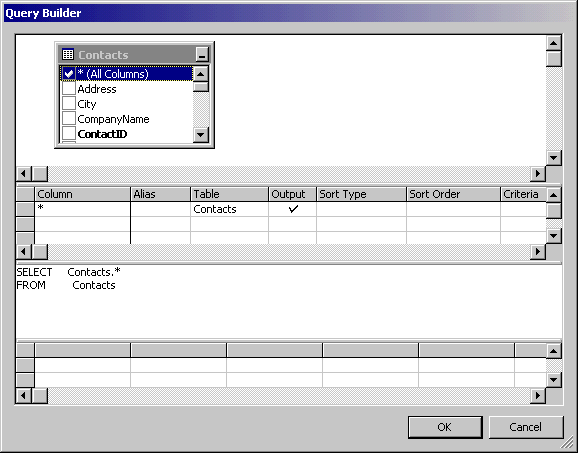Viewport: 578px width, 453px height.
Task: Click the Table header in grid pane
Action: (x=229, y=194)
